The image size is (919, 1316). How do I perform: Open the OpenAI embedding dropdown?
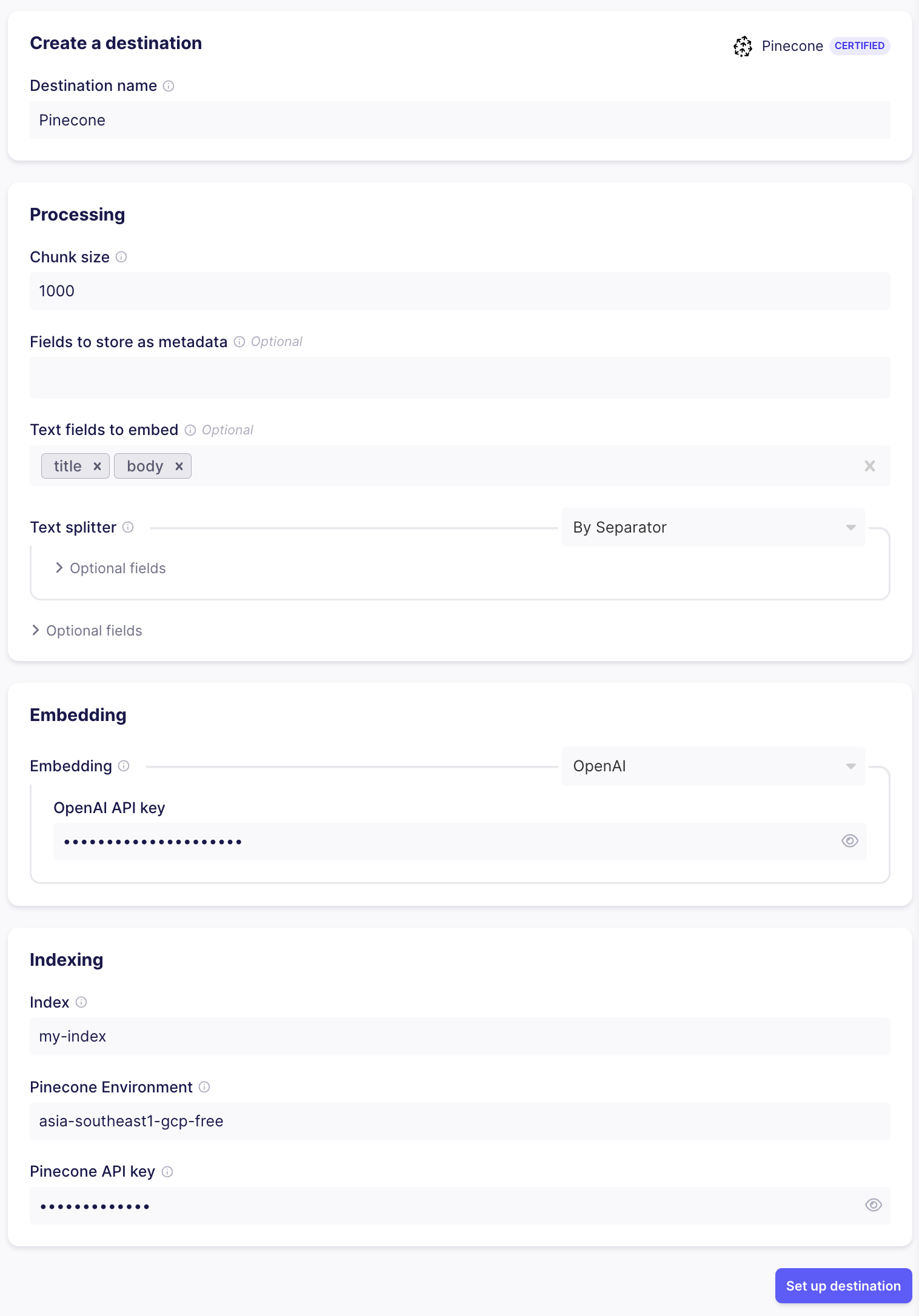coord(712,766)
